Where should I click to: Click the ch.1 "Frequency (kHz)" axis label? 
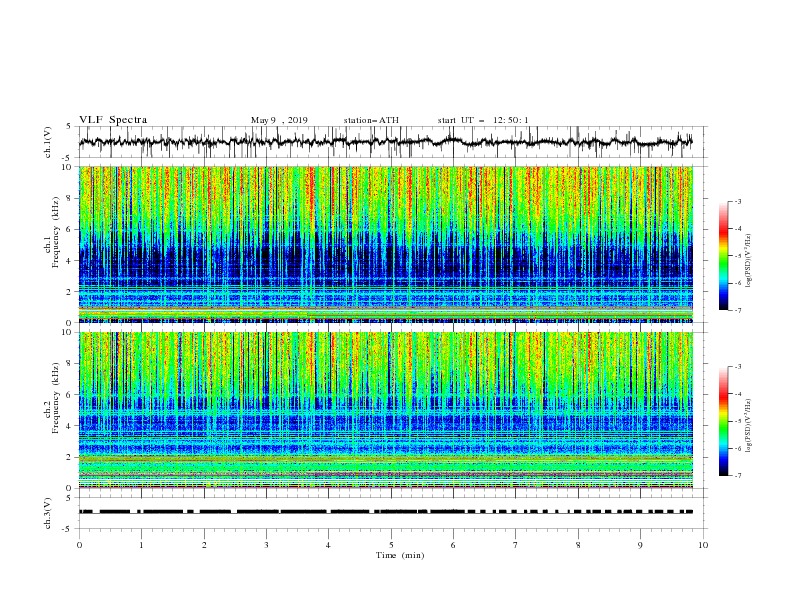tap(56, 232)
